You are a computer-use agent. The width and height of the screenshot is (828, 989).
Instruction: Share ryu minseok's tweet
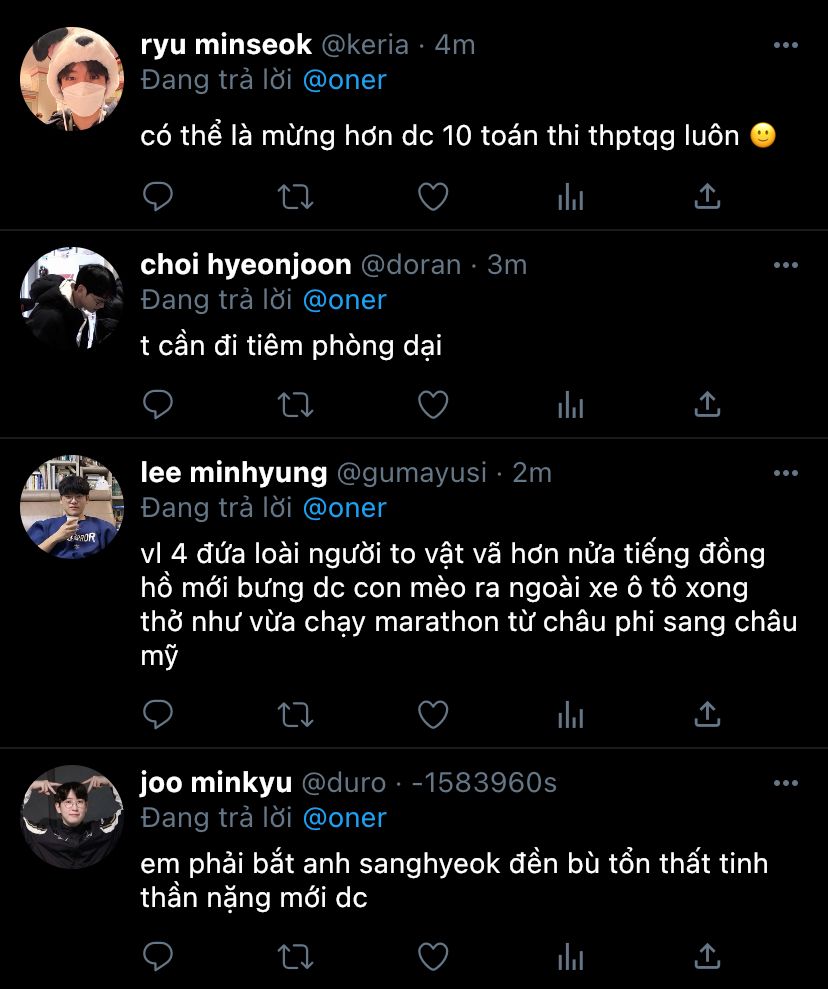click(x=707, y=196)
